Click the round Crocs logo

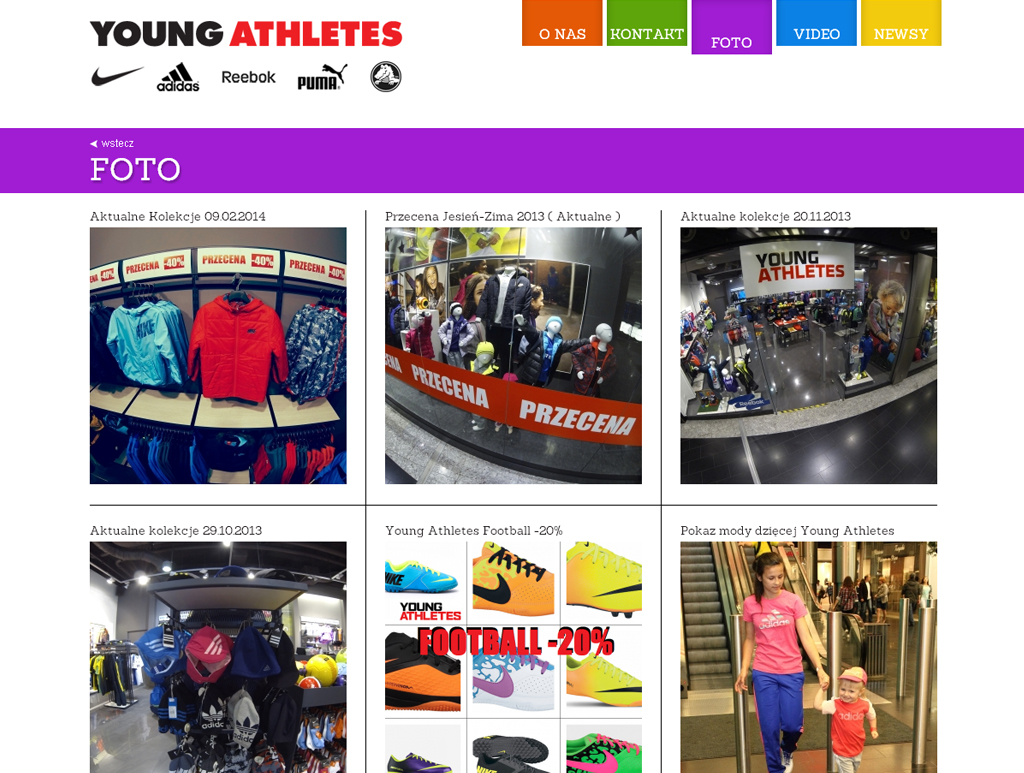[386, 76]
